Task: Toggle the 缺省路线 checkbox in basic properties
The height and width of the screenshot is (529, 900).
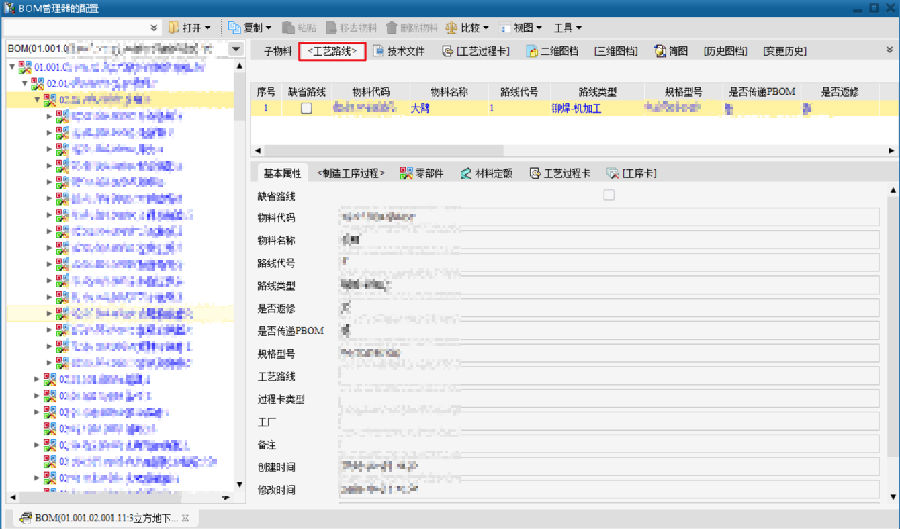Action: [608, 195]
